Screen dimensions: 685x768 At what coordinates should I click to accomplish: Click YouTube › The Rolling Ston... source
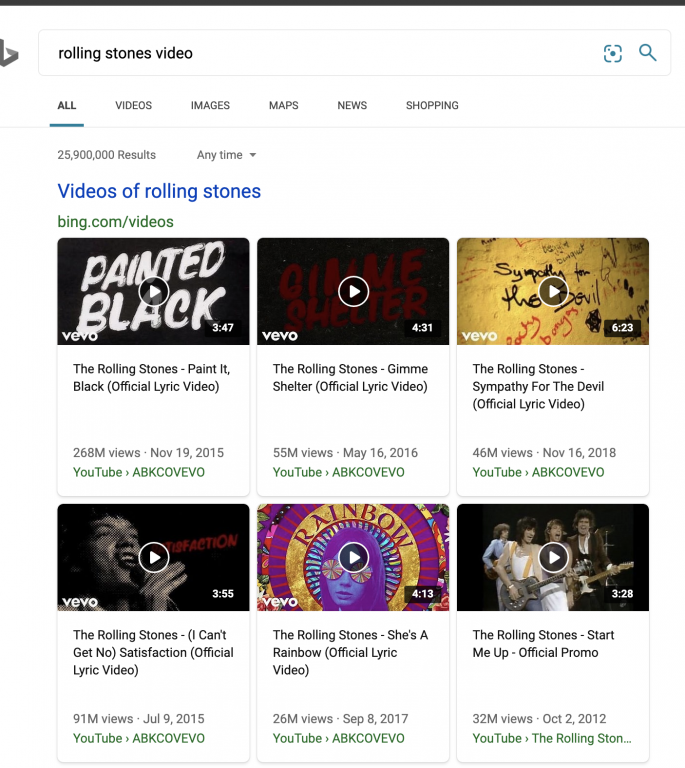point(552,738)
